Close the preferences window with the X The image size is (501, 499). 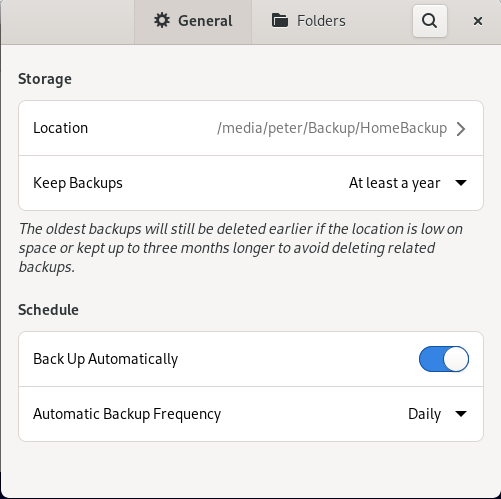coord(478,21)
